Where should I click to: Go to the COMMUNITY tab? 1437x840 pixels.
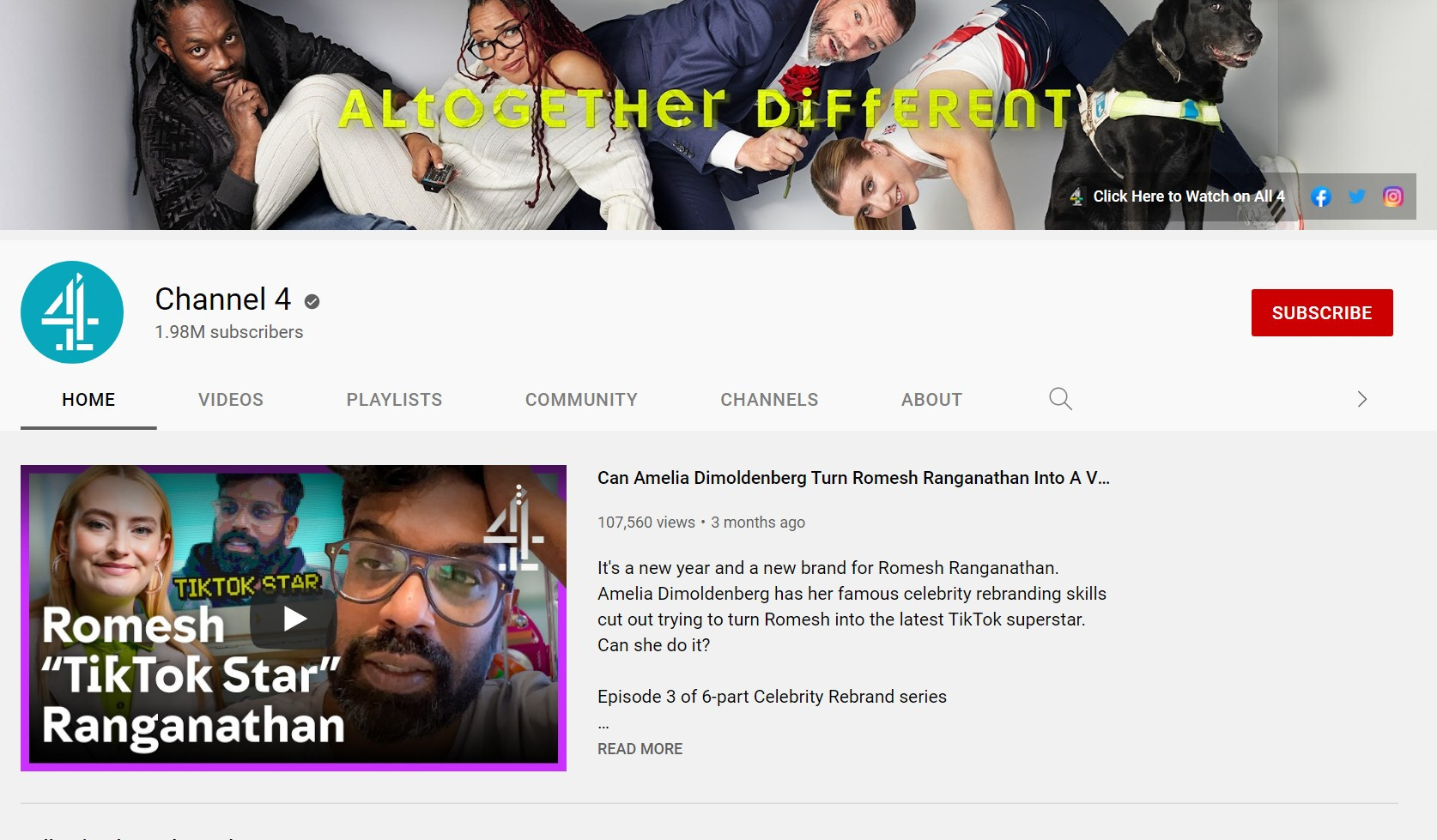[581, 400]
